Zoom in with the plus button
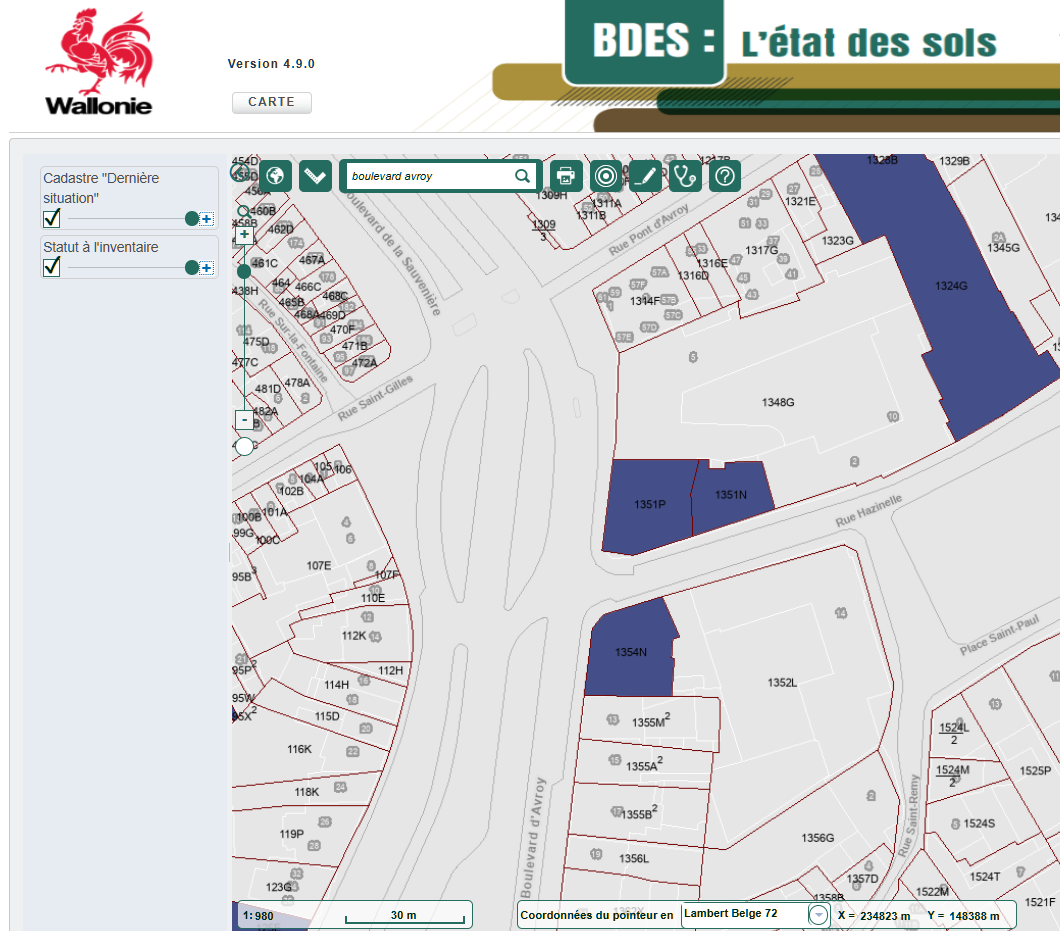Image resolution: width=1060 pixels, height=931 pixels. 244,235
